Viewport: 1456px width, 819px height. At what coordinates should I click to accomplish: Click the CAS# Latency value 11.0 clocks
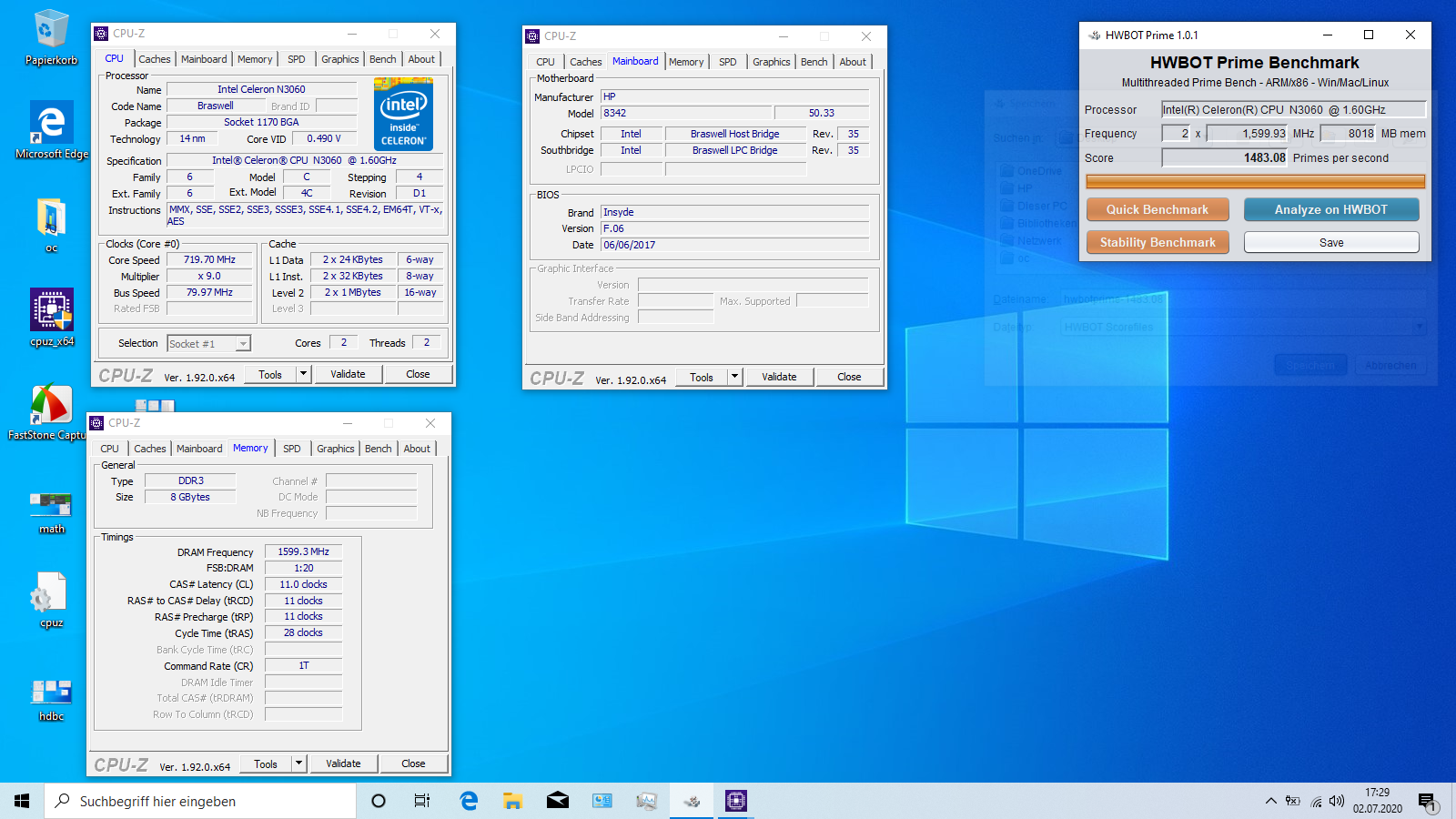click(x=303, y=584)
